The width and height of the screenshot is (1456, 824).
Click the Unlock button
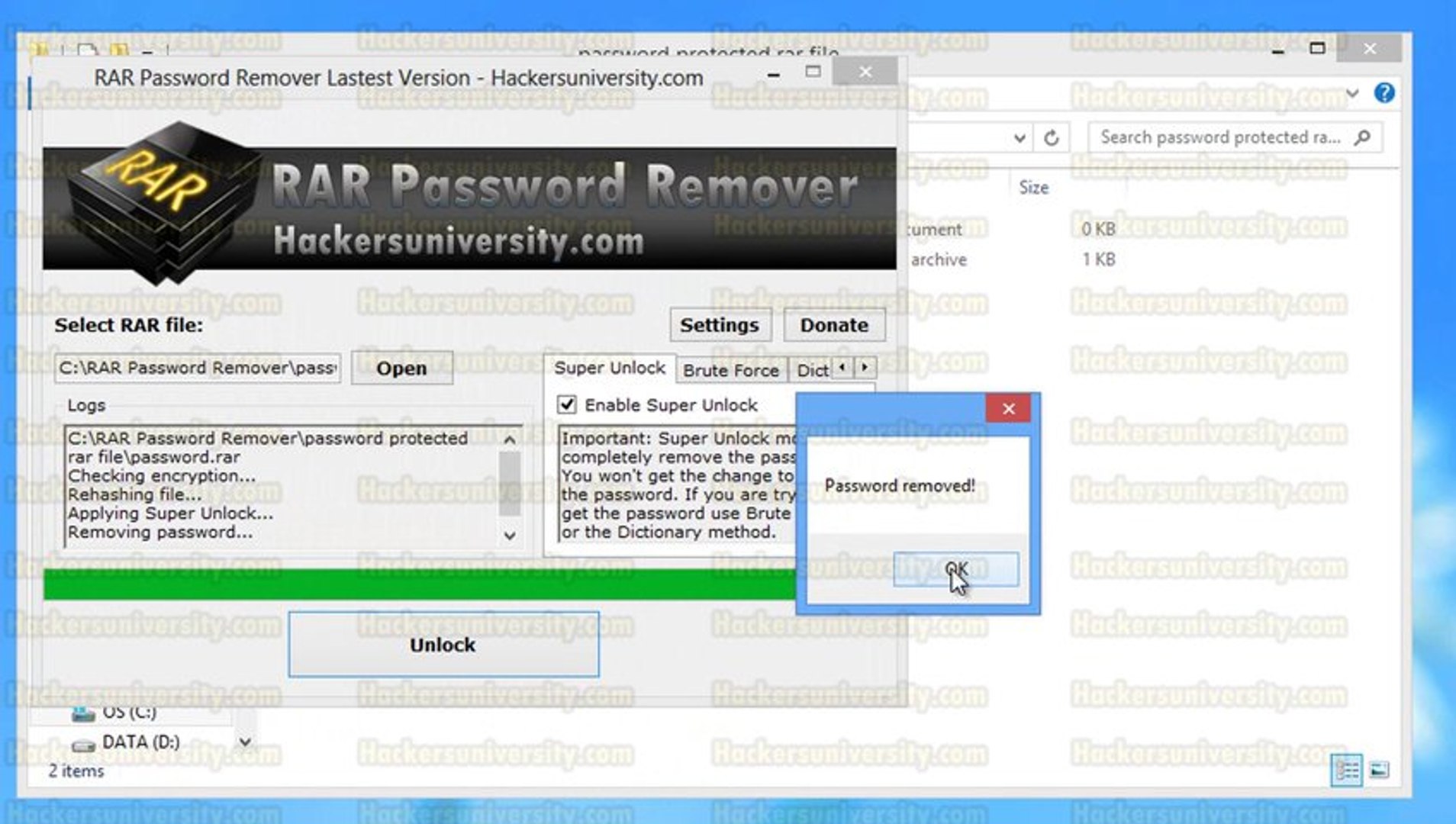(x=443, y=645)
